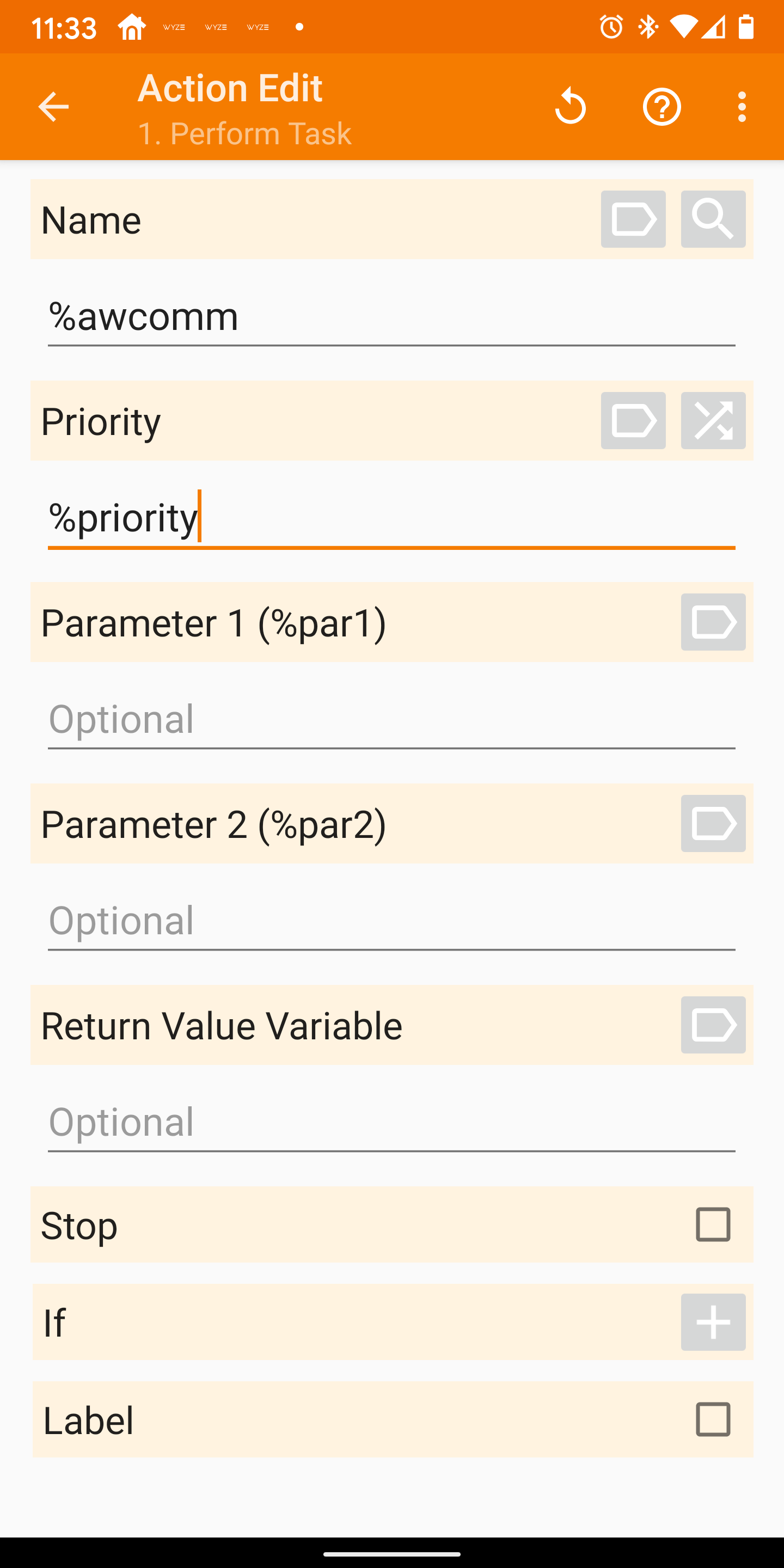Open the help question mark icon
Viewport: 784px width, 1568px height.
point(661,107)
